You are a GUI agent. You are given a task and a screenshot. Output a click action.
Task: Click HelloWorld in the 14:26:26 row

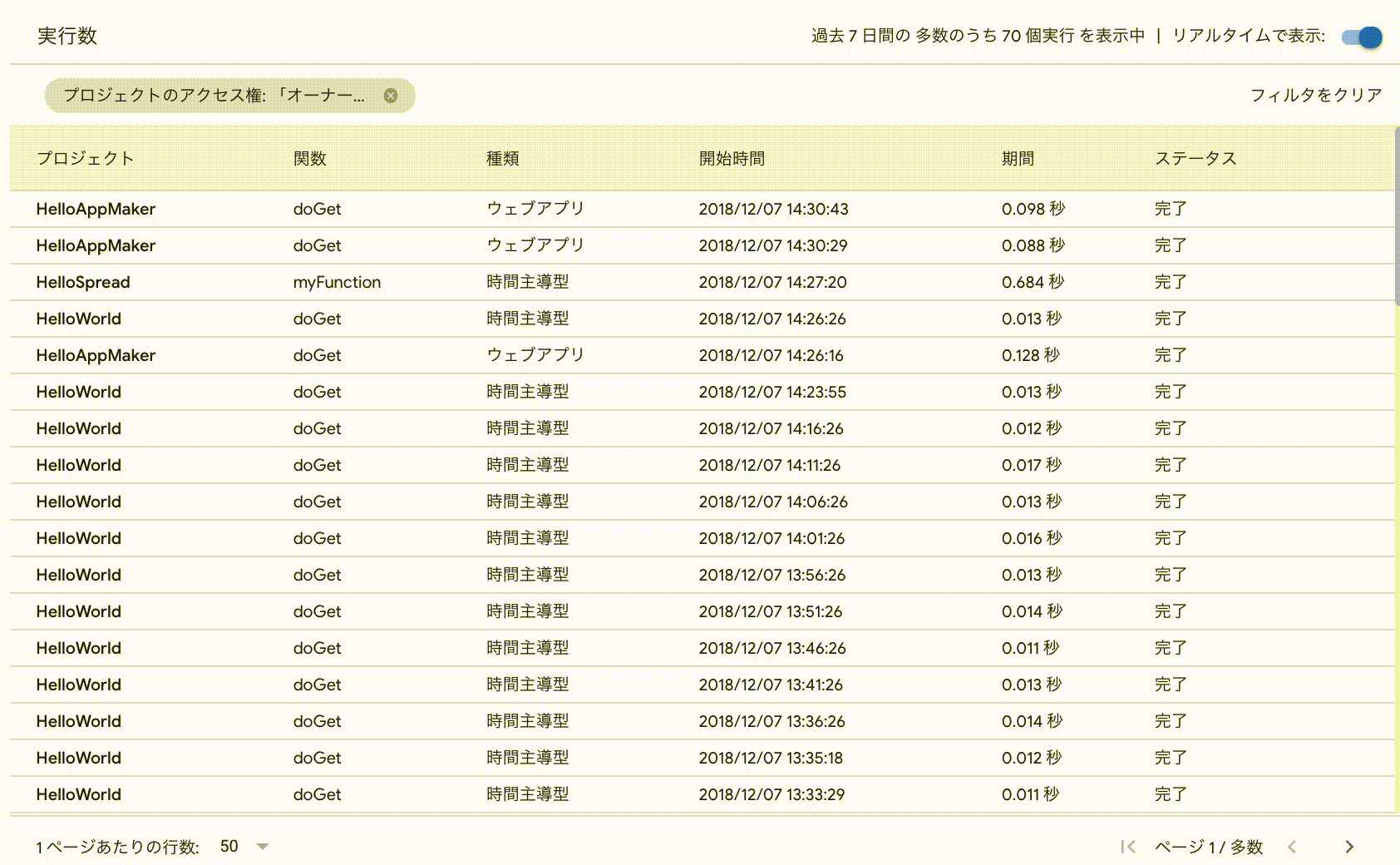pyautogui.click(x=79, y=319)
